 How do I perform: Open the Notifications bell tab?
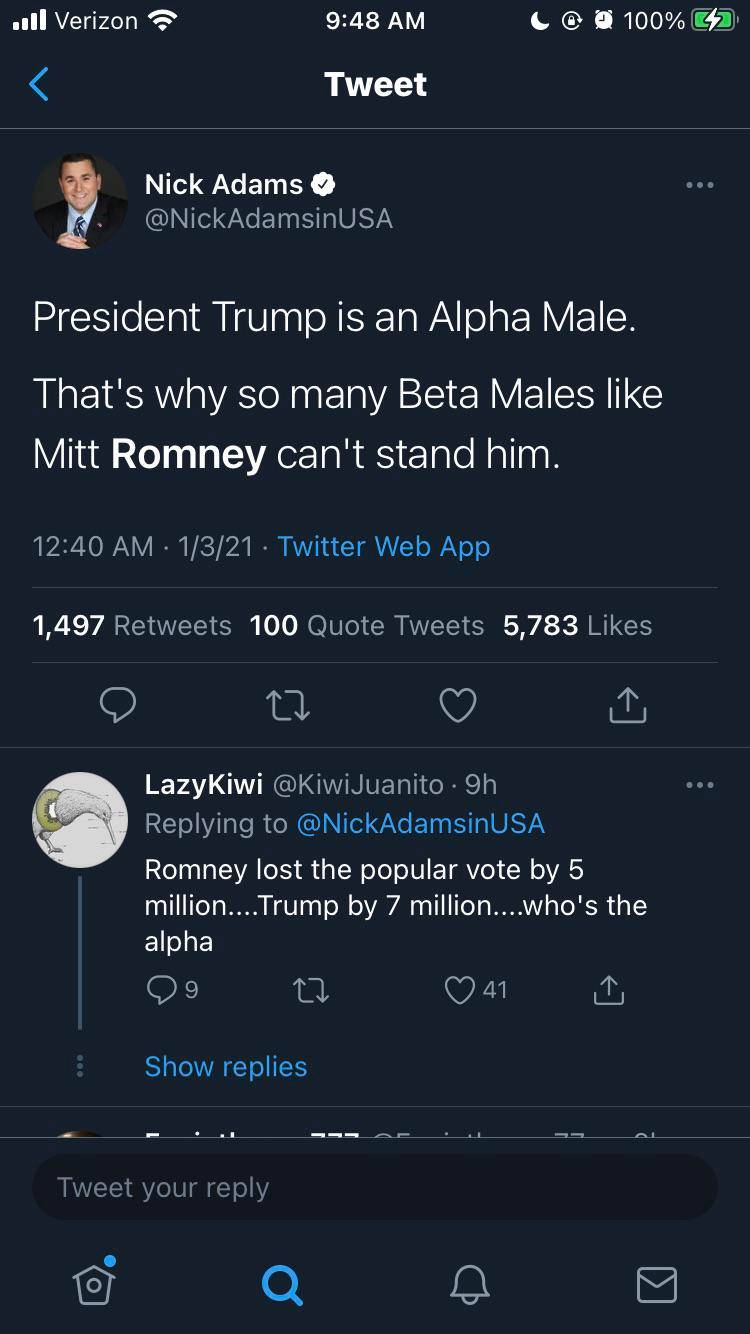point(470,1284)
